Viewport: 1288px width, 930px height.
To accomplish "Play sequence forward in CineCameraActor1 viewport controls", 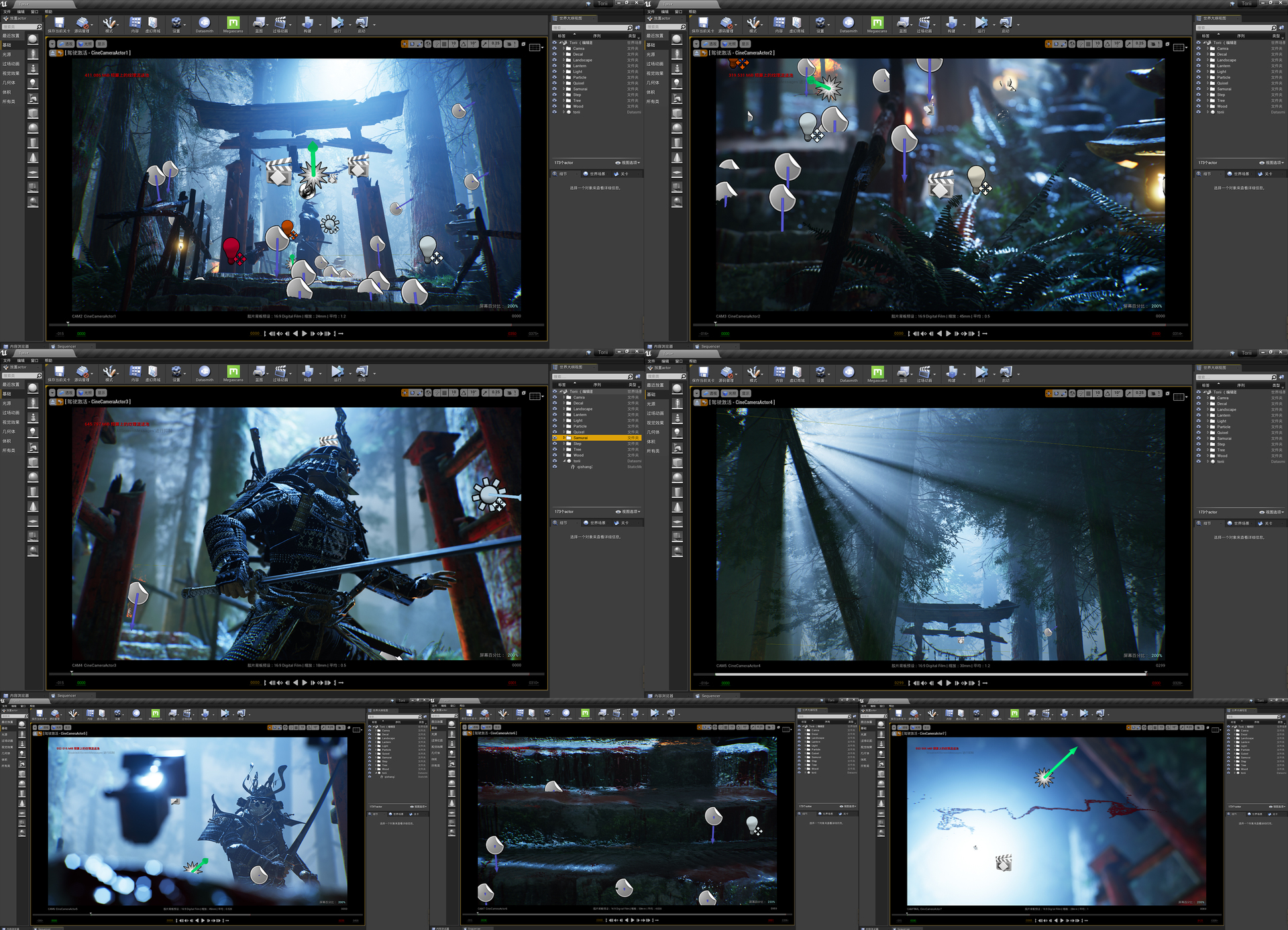I will (305, 333).
